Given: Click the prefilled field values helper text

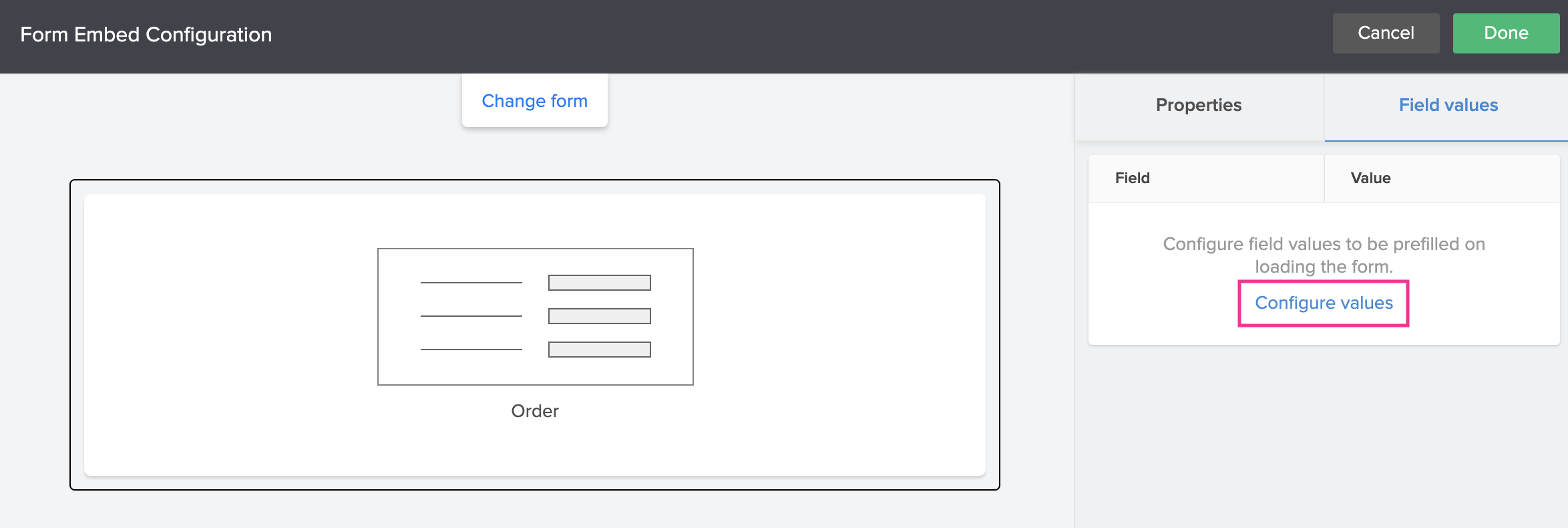Looking at the screenshot, I should [1324, 255].
